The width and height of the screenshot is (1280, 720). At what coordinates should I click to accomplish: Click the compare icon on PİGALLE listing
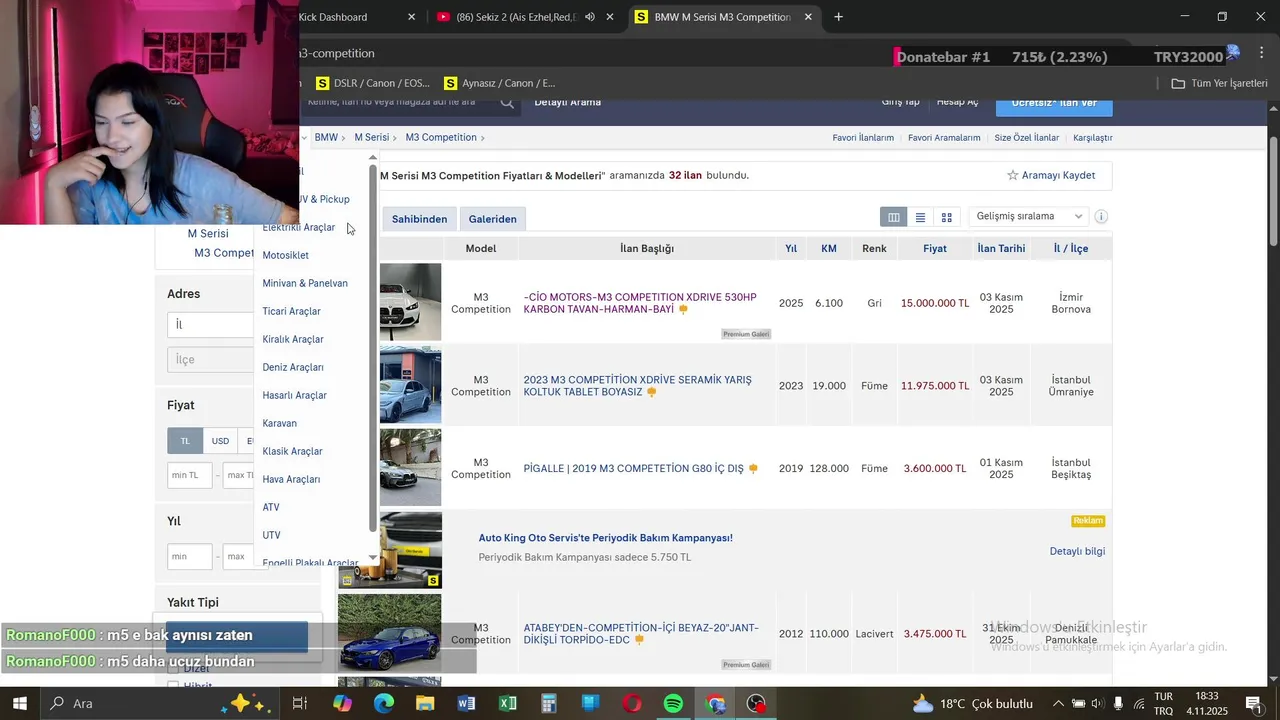(x=753, y=469)
